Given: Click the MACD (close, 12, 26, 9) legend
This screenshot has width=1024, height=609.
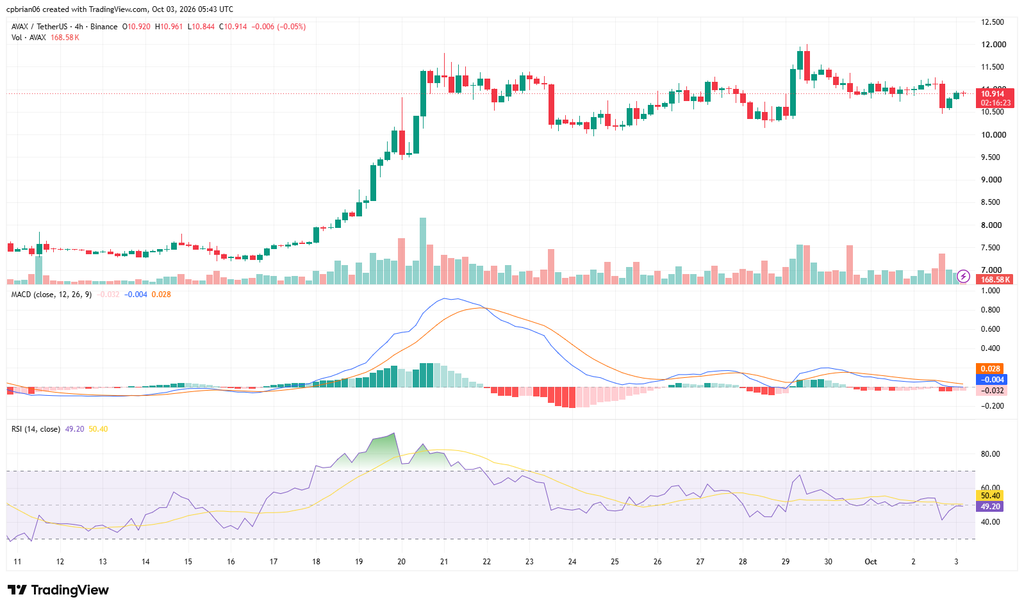Looking at the screenshot, I should 52,294.
